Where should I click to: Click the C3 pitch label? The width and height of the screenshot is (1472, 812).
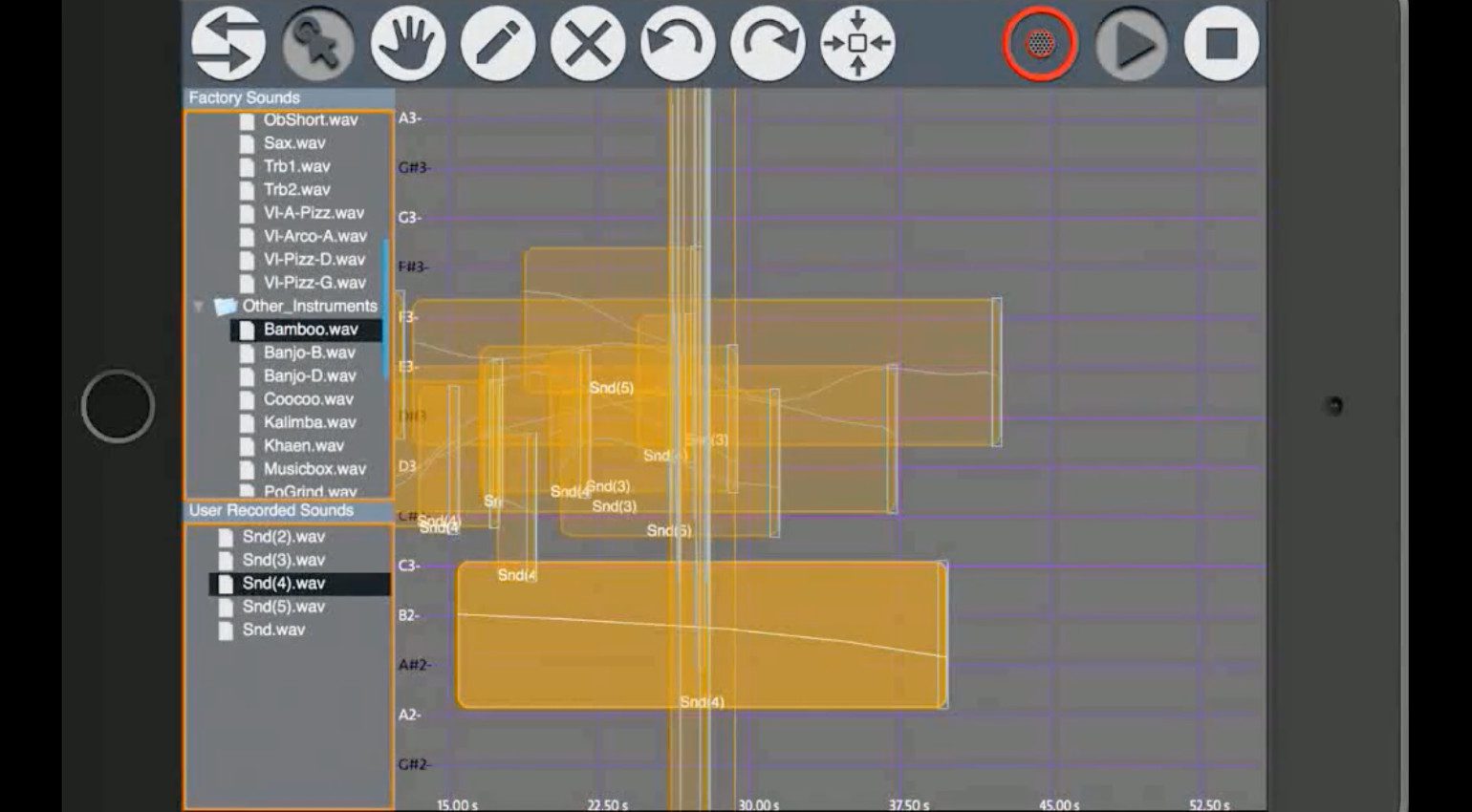tap(410, 566)
